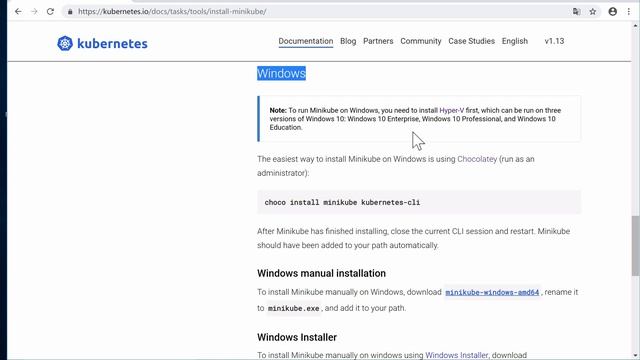
Task: Bookmark this page with the star icon
Action: click(x=593, y=11)
